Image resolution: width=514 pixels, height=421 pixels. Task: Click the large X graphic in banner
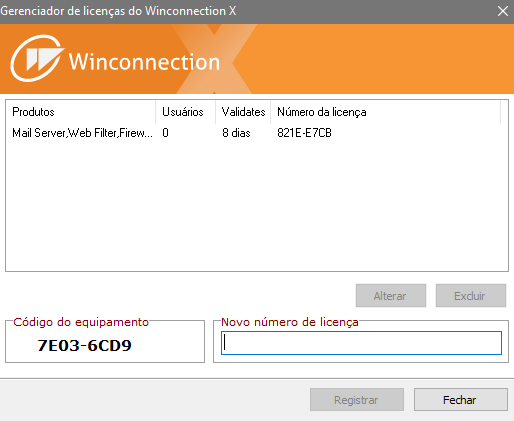[213, 59]
